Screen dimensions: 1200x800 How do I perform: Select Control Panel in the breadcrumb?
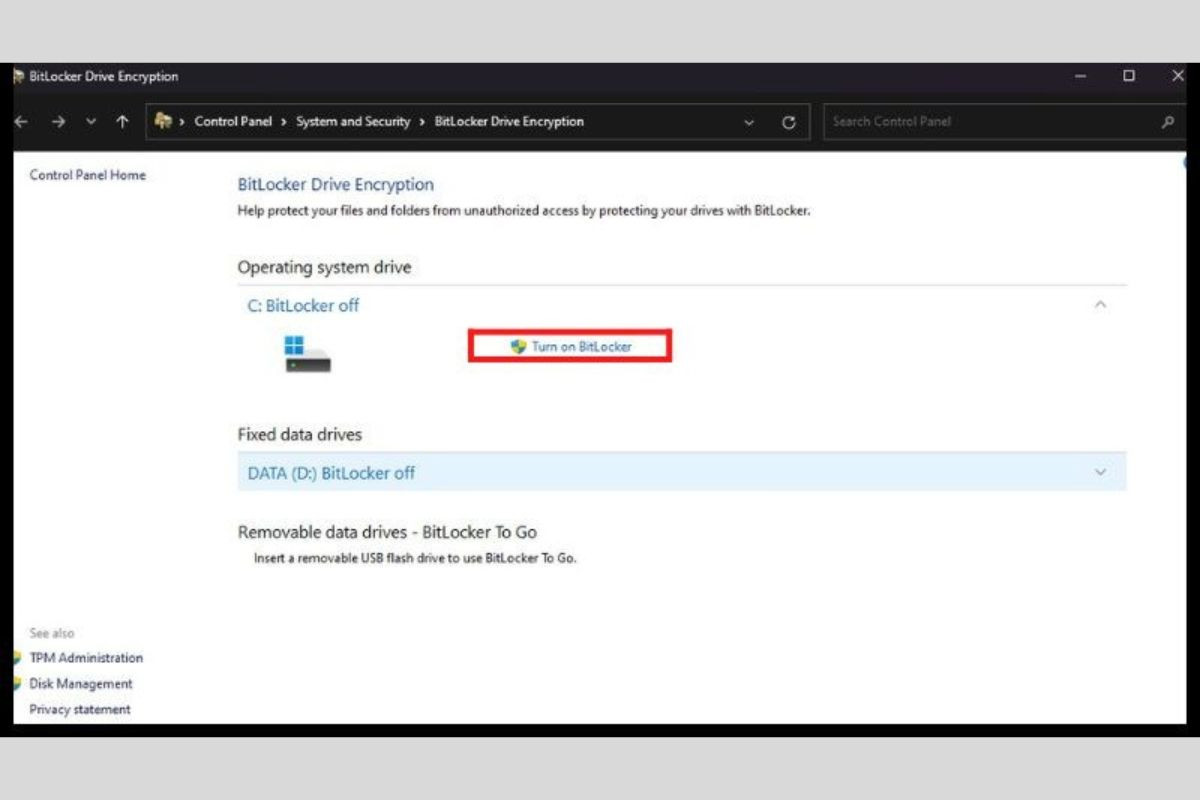coord(233,121)
